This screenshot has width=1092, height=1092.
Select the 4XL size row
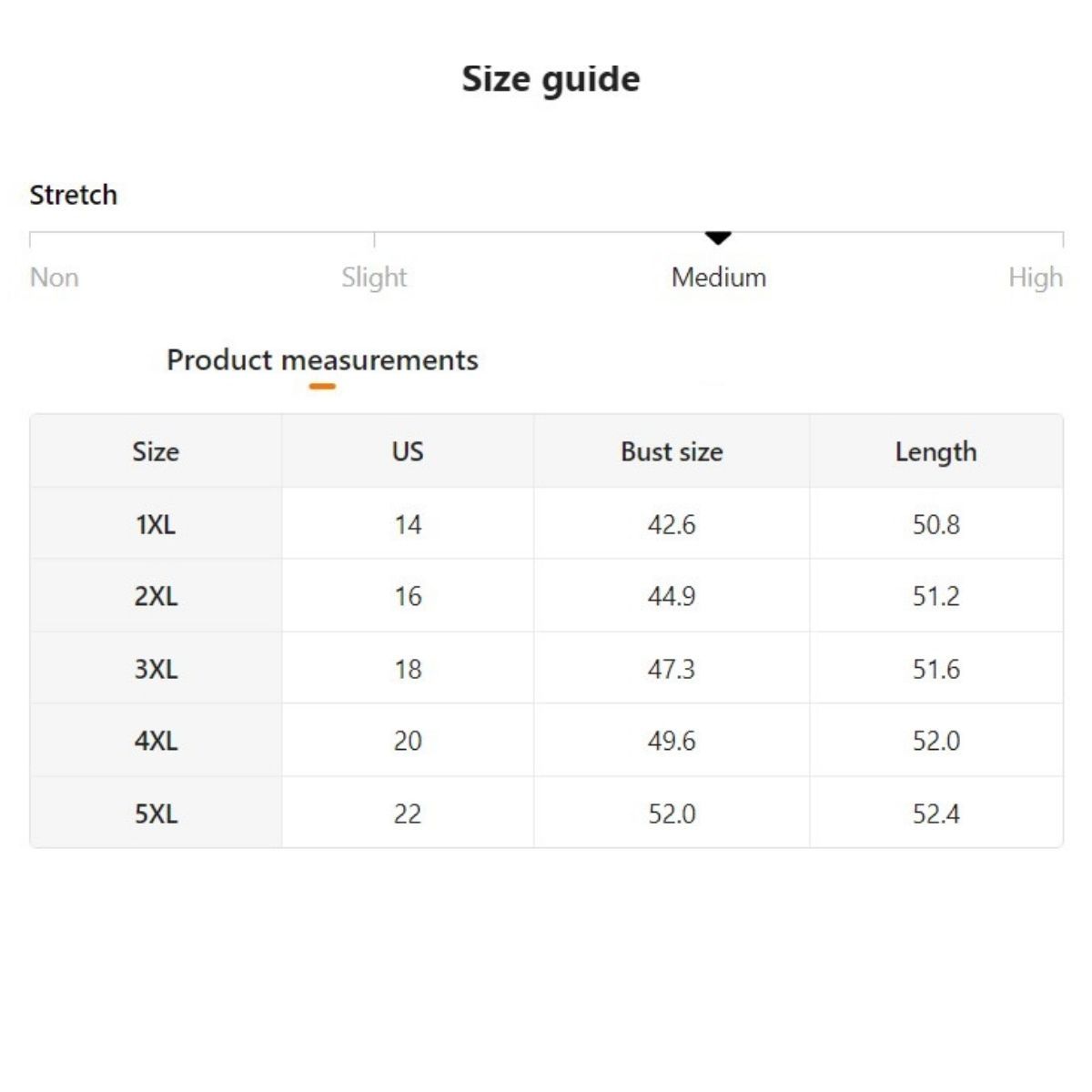[x=156, y=741]
